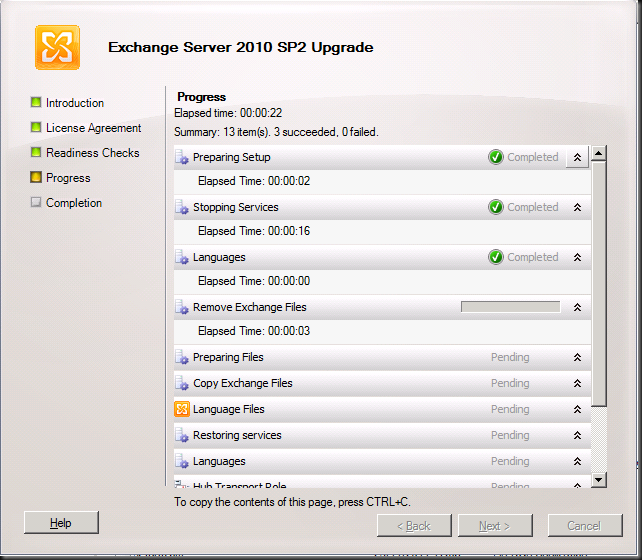Click the Remove Exchange Files progress bar
The height and width of the screenshot is (560, 642).
pos(510,307)
